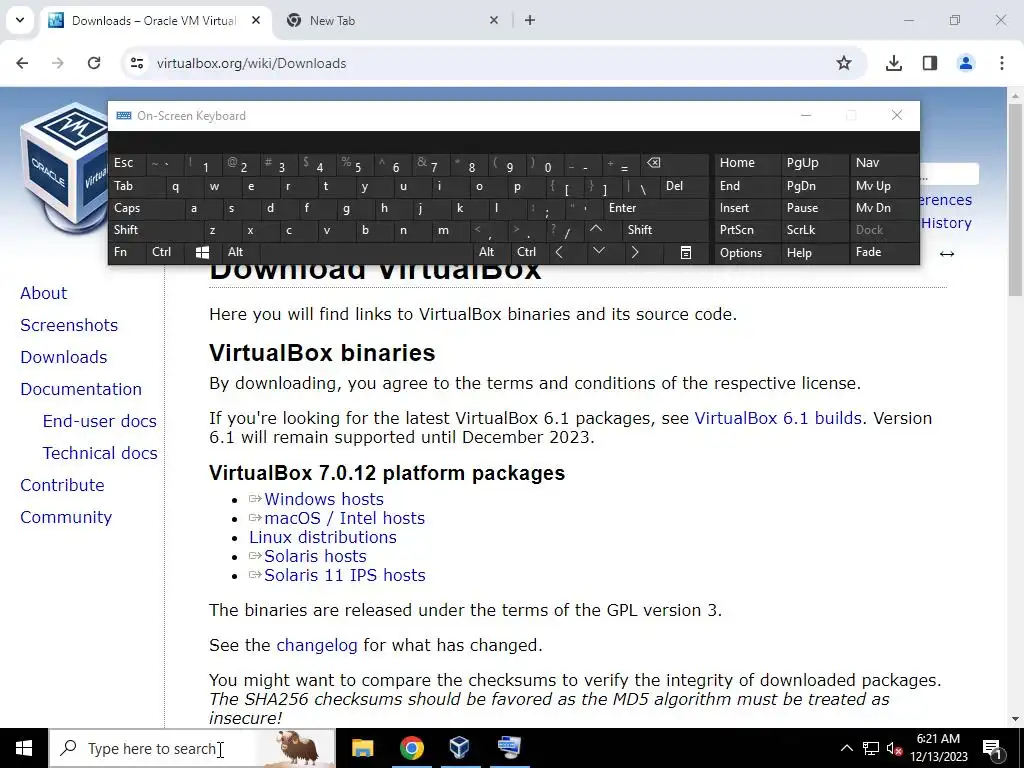Toggle ScrLk key on On-Screen Keyboard

[x=814, y=230]
